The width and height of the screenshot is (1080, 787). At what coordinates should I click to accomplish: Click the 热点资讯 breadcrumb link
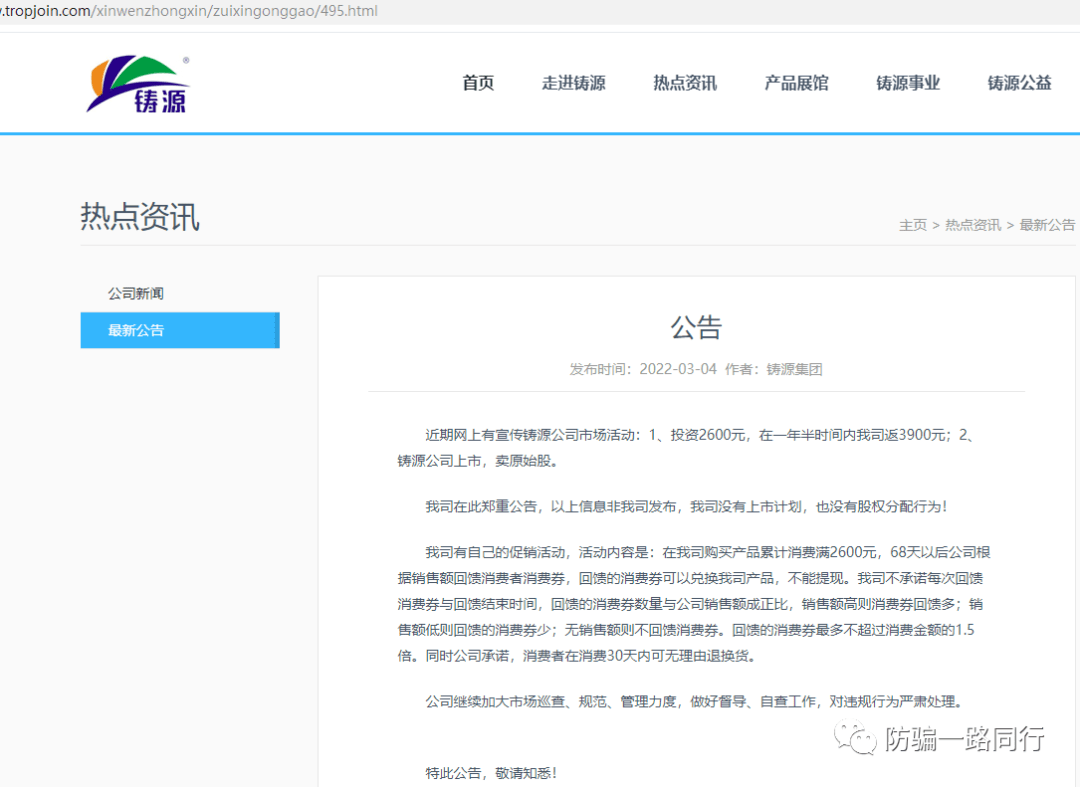click(973, 225)
